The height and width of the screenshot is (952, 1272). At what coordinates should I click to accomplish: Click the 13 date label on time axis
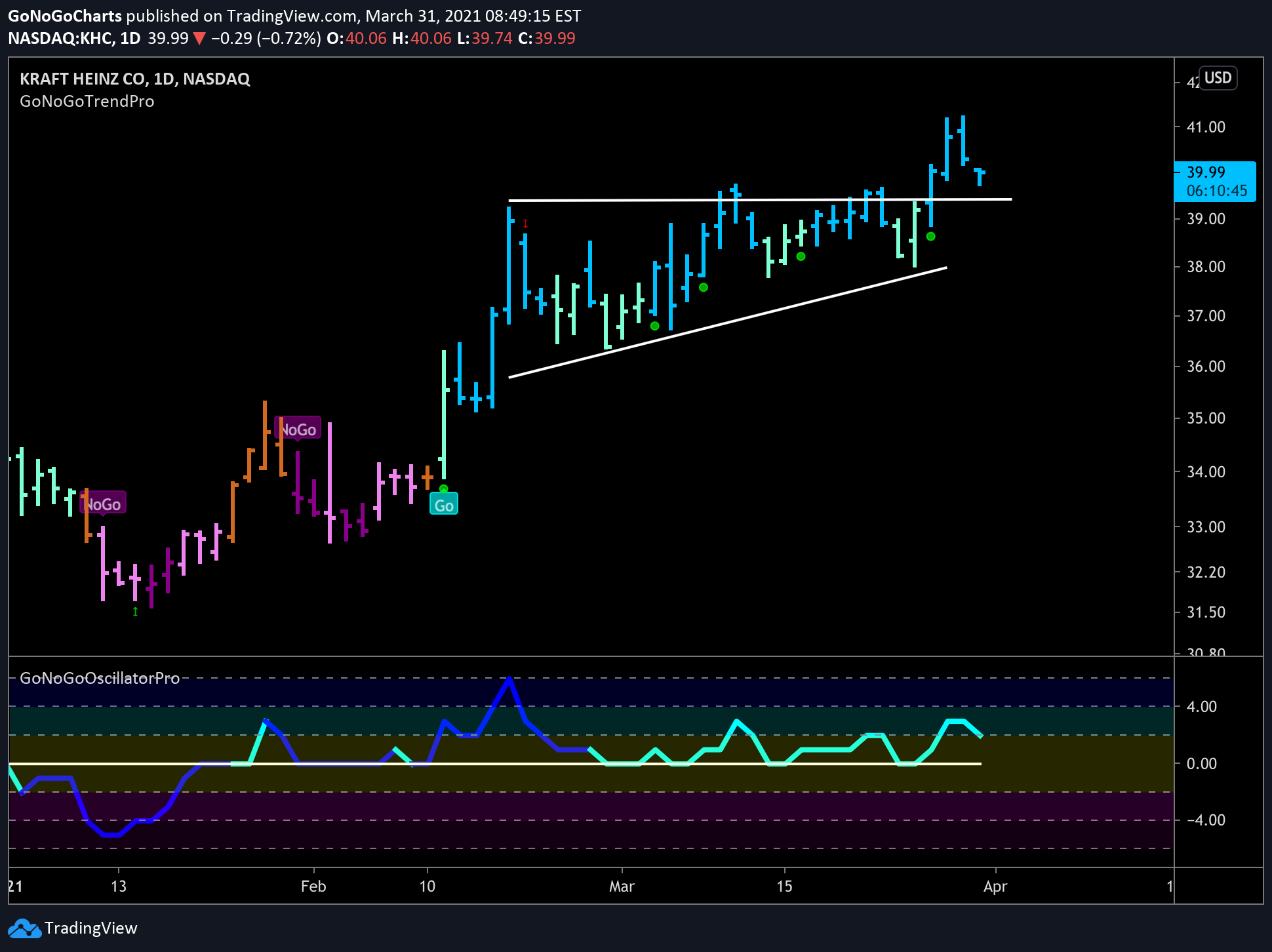click(118, 886)
